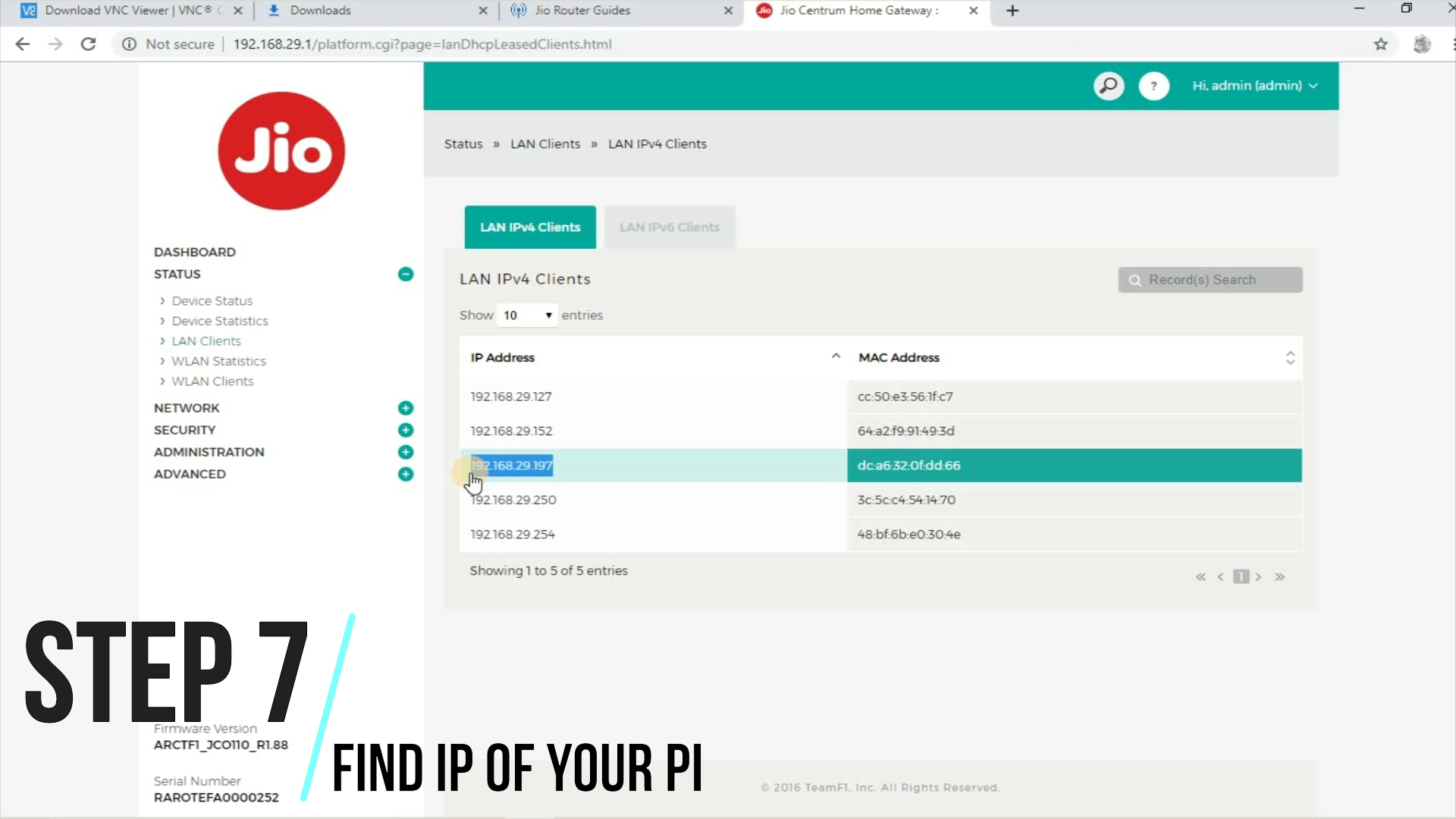The width and height of the screenshot is (1456, 819).
Task: Select highlighted IP address 192.168.29.197
Action: (512, 466)
